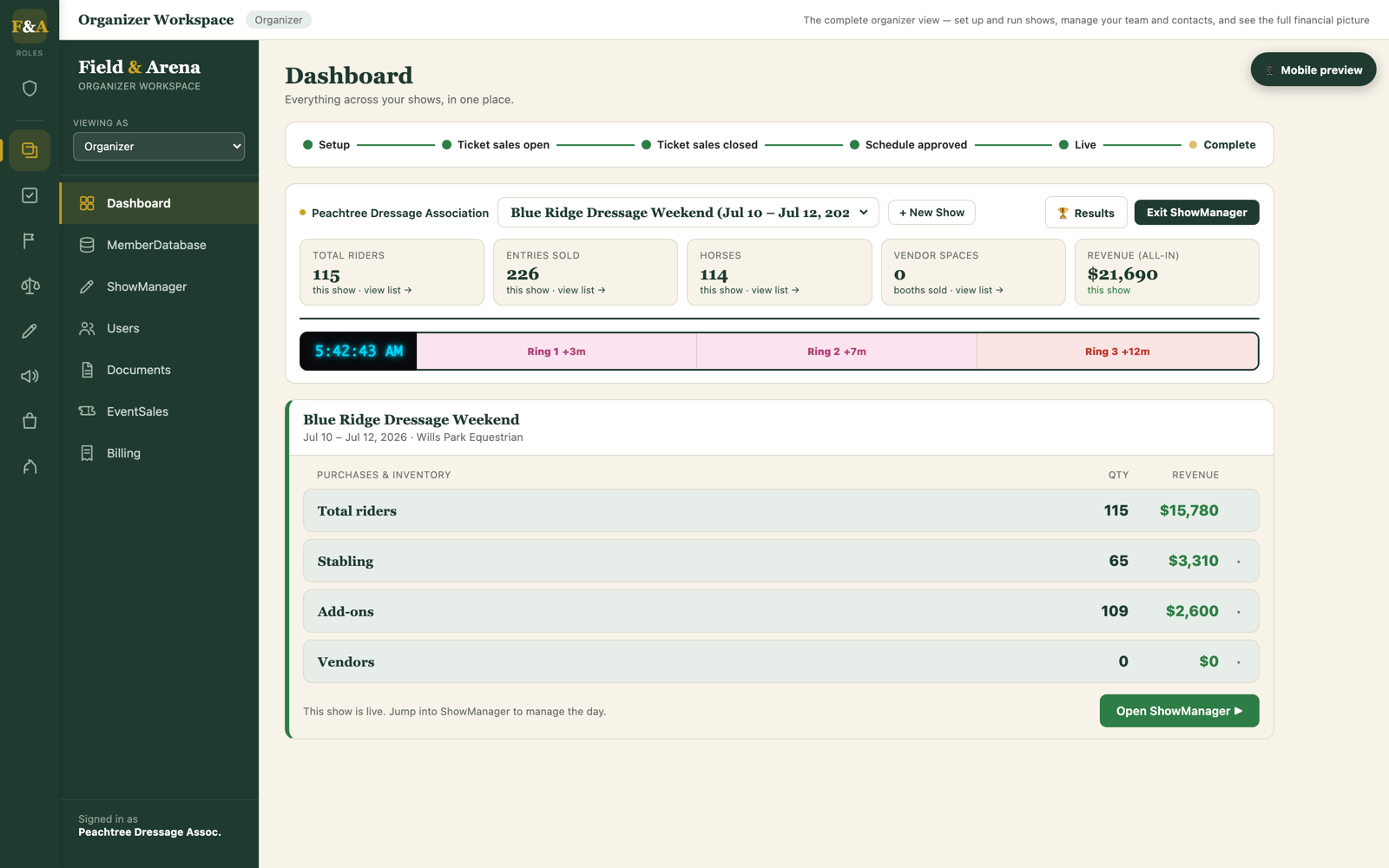Go to the Dashboard menu item
Screen dimensions: 1389x868
(x=159, y=203)
